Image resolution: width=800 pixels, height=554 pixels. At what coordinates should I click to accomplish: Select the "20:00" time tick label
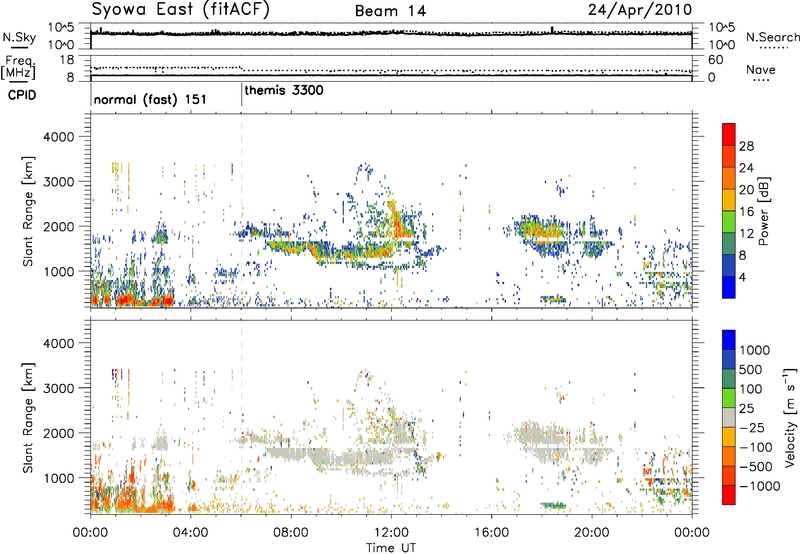click(591, 533)
